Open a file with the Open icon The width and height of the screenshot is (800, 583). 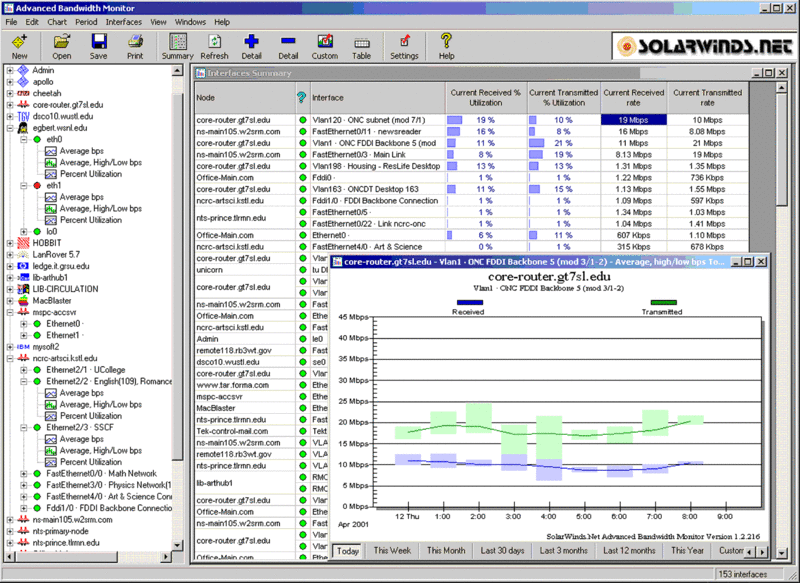pyautogui.click(x=62, y=42)
